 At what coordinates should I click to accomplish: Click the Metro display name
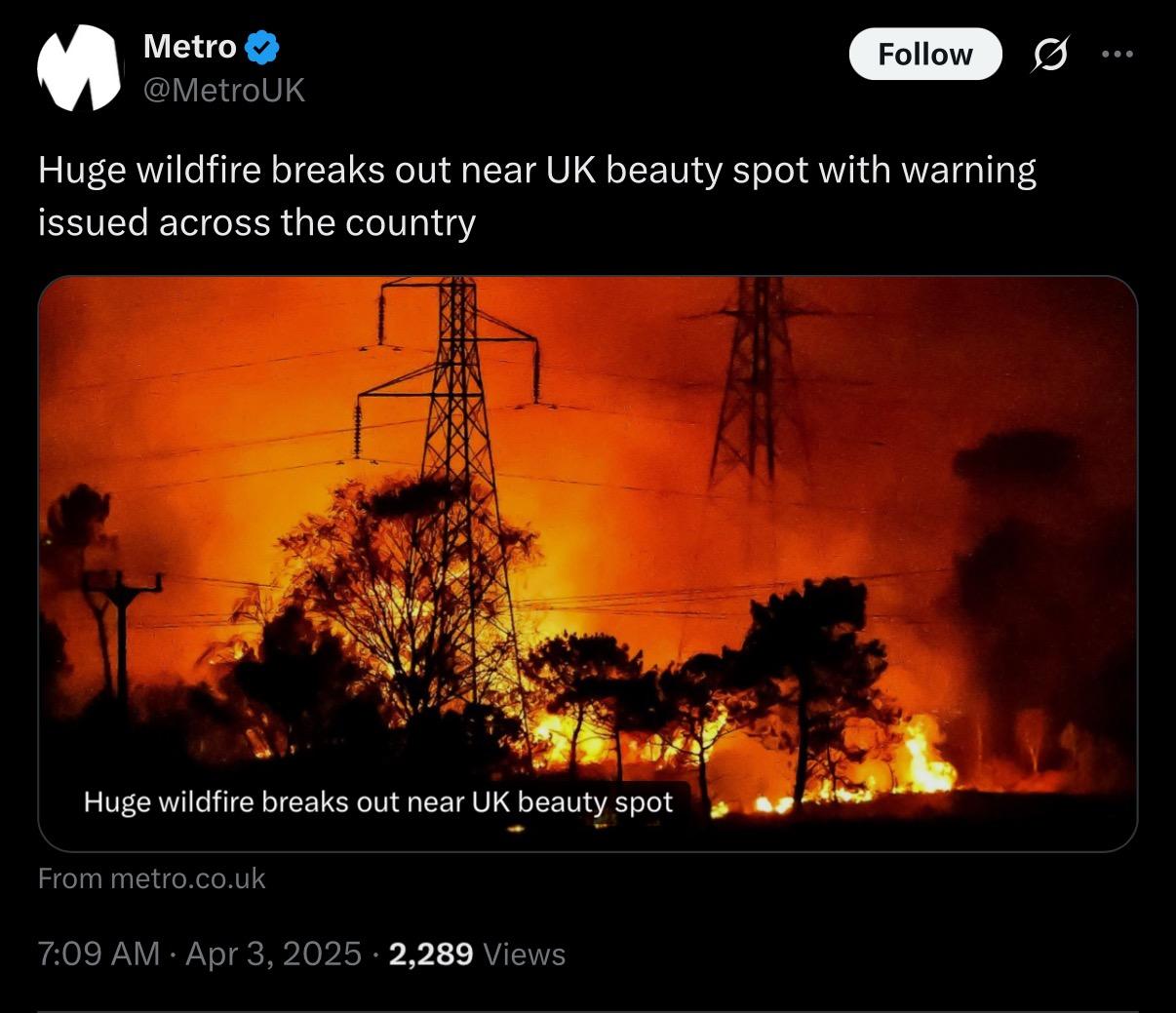point(189,46)
